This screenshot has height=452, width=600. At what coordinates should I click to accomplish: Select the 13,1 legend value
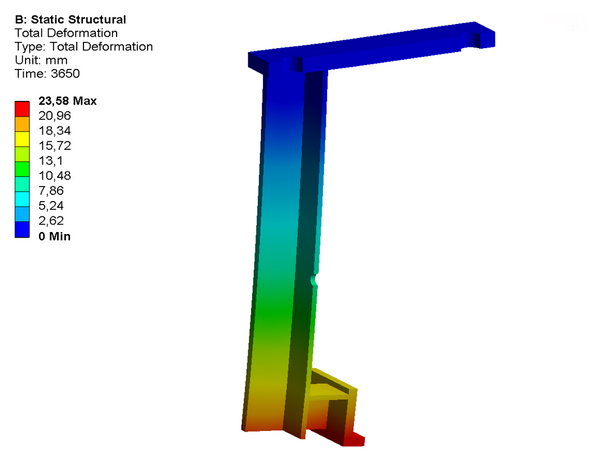pyautogui.click(x=52, y=161)
